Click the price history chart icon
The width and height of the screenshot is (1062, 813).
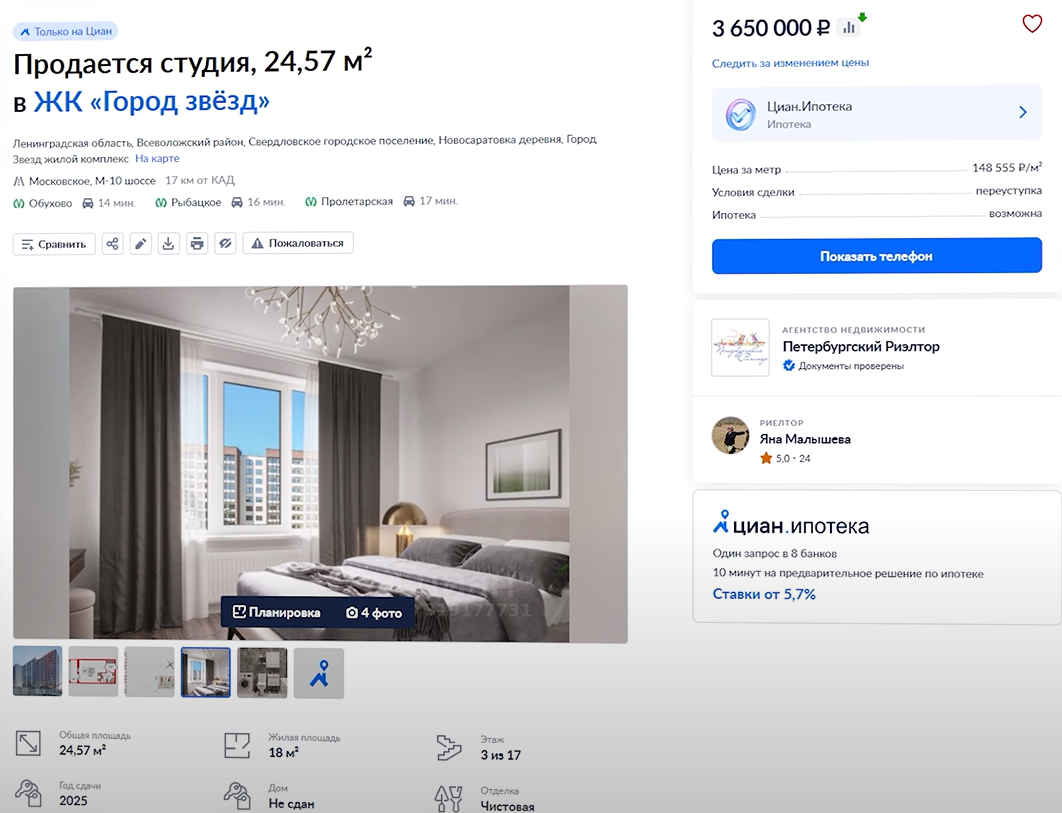pyautogui.click(x=849, y=28)
